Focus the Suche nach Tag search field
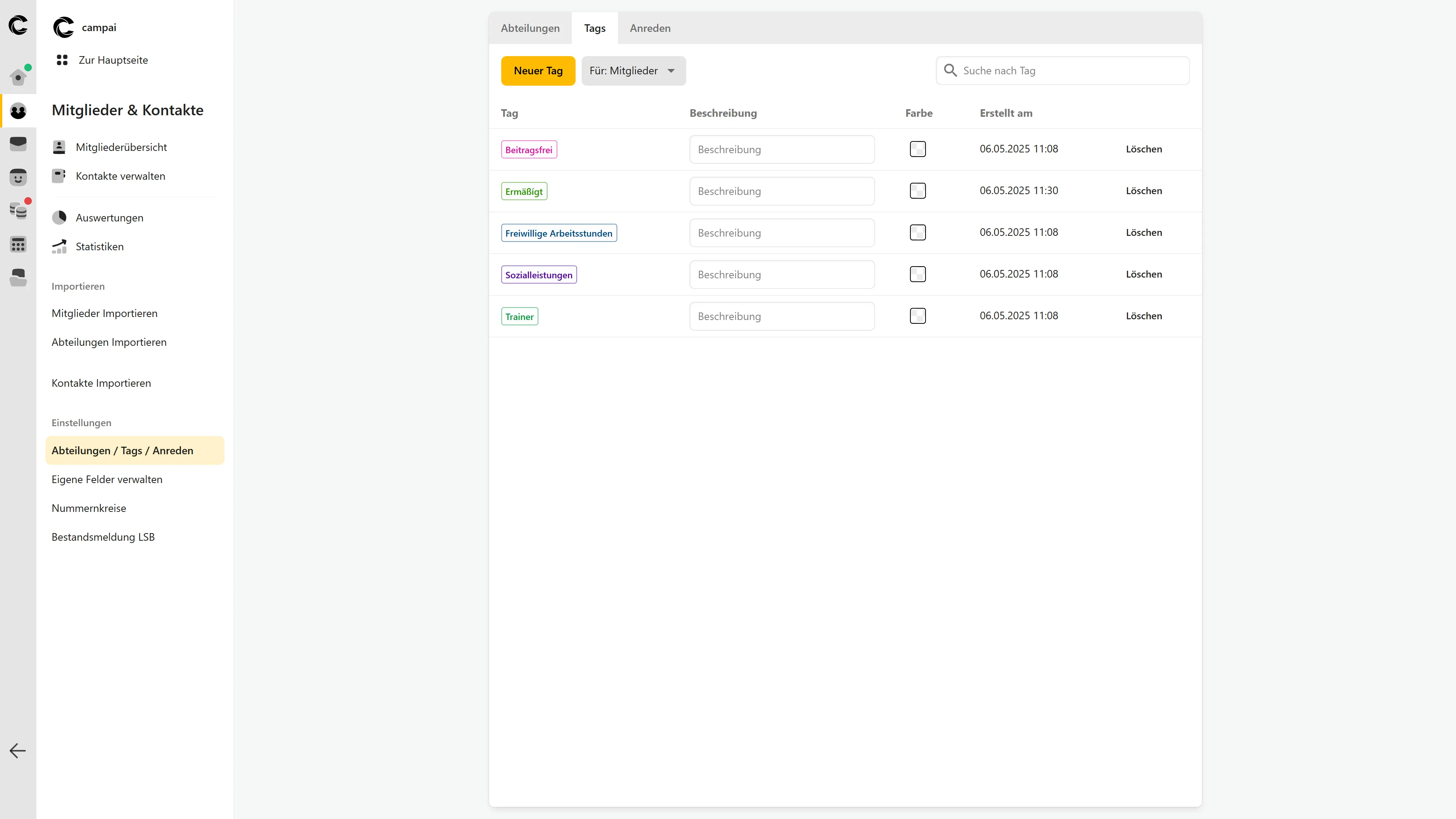 [x=1062, y=71]
